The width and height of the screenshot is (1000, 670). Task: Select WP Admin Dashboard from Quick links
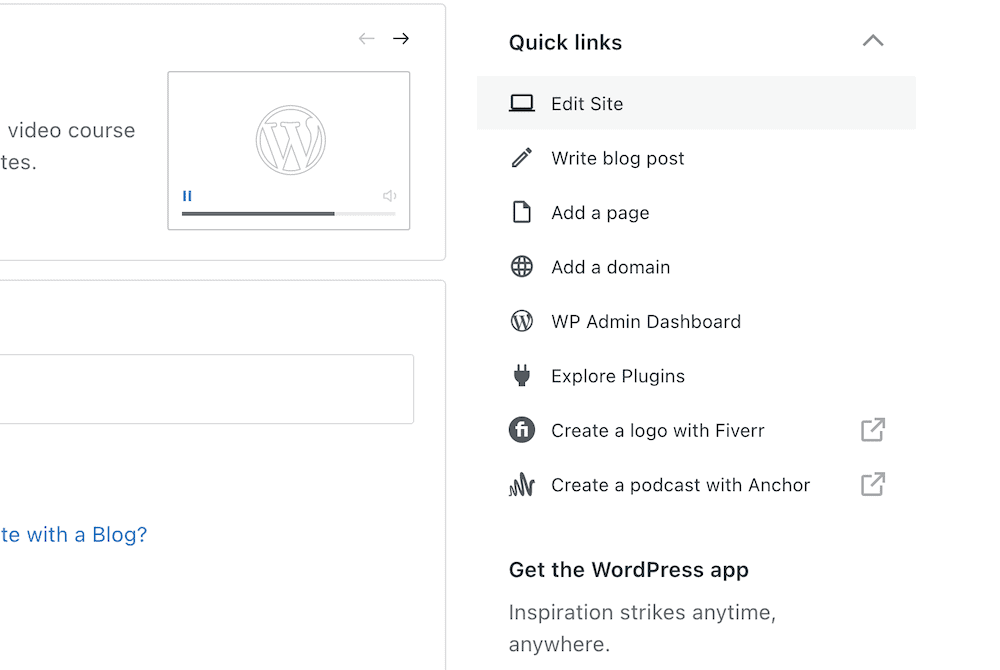pos(645,321)
